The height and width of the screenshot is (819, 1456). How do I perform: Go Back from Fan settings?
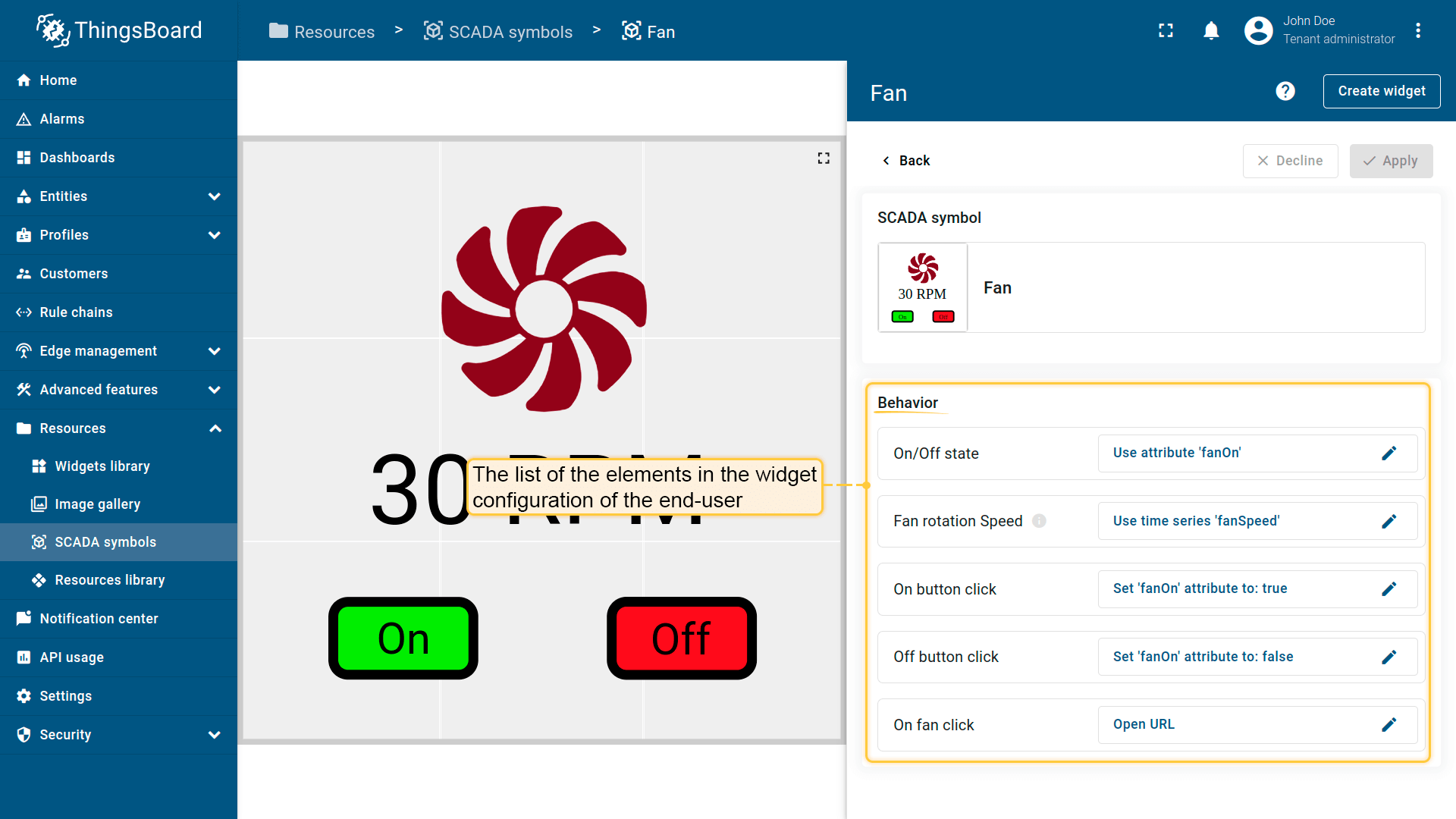(x=905, y=161)
